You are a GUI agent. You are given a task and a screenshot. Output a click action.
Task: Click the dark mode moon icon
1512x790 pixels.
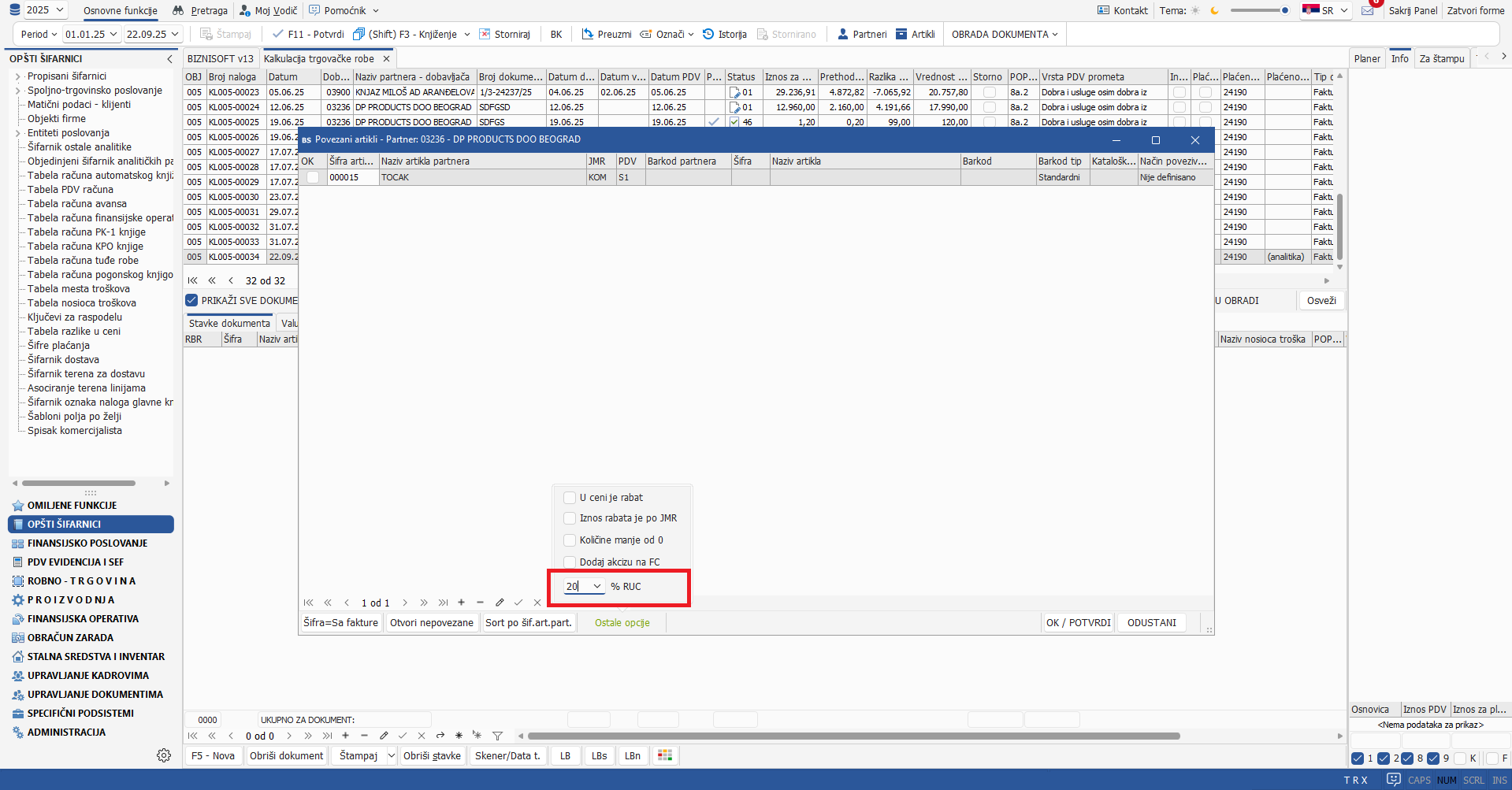[1214, 10]
